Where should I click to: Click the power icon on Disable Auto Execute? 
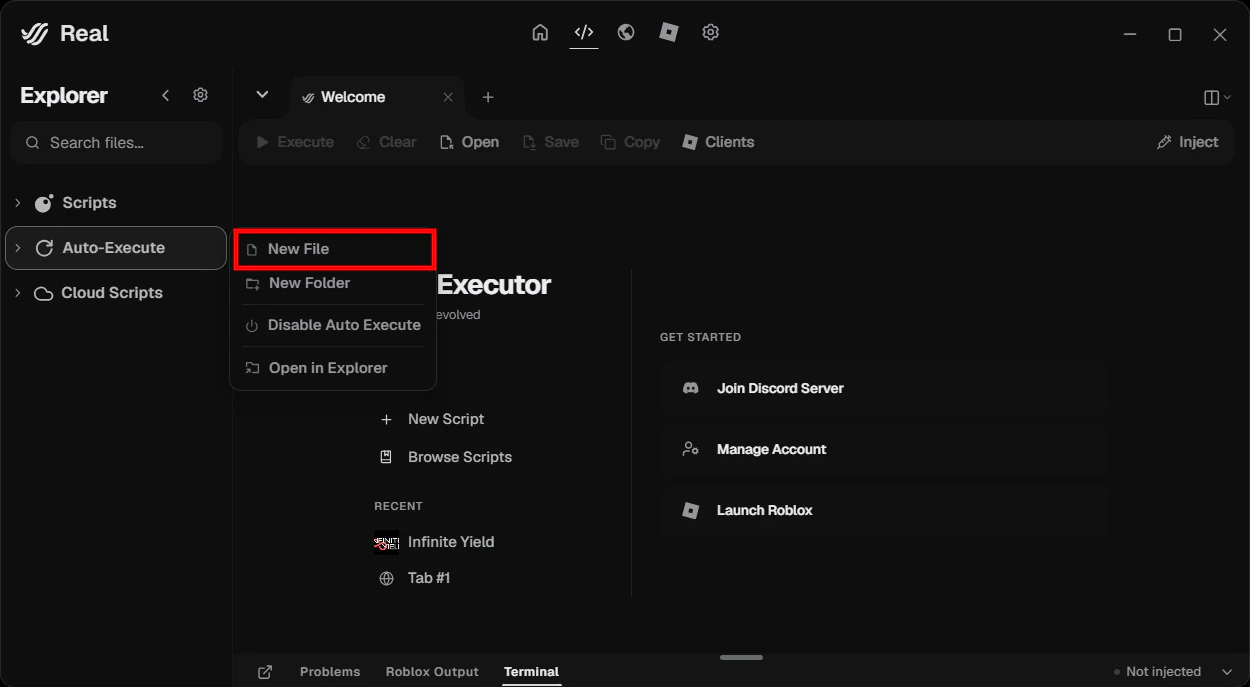pyautogui.click(x=252, y=326)
